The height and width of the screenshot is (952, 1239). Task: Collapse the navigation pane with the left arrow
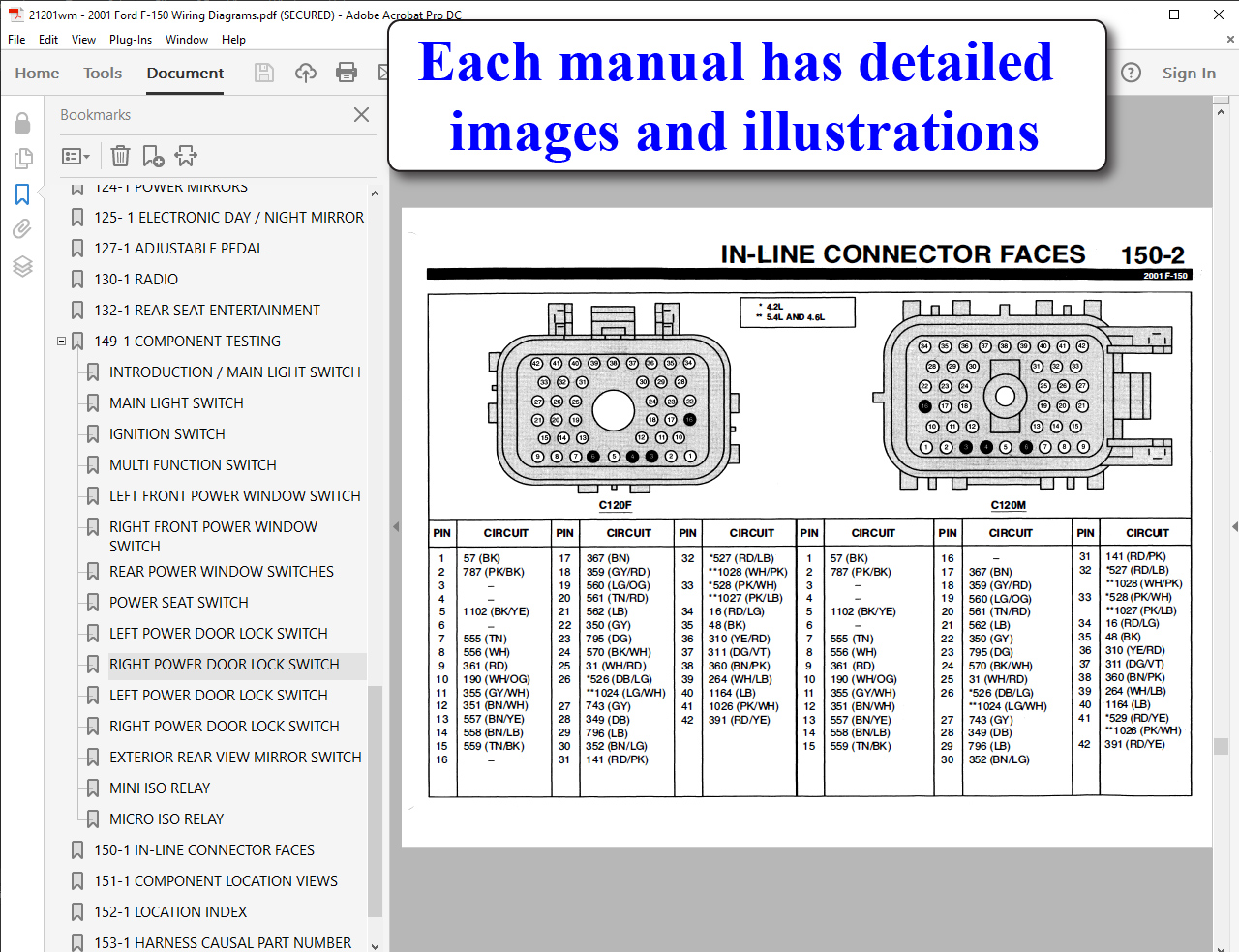click(395, 526)
